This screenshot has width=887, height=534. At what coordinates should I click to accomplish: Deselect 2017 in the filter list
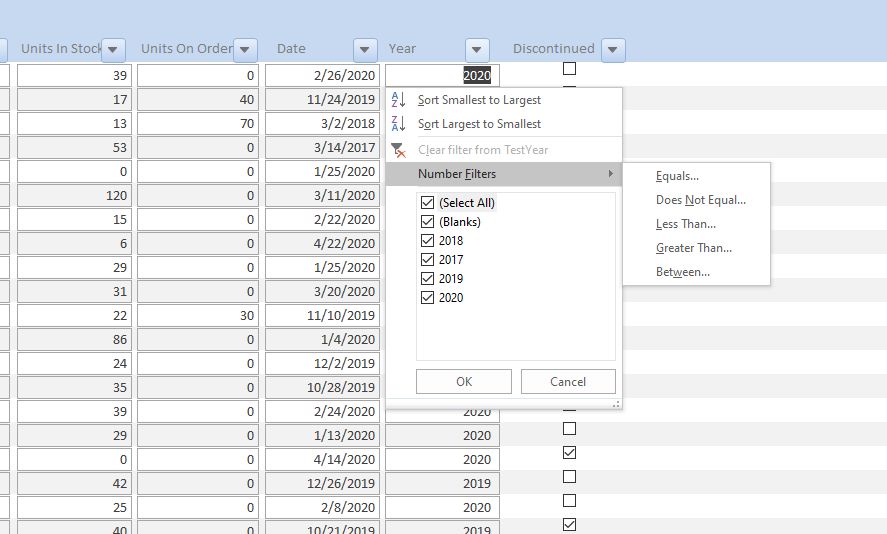click(428, 260)
